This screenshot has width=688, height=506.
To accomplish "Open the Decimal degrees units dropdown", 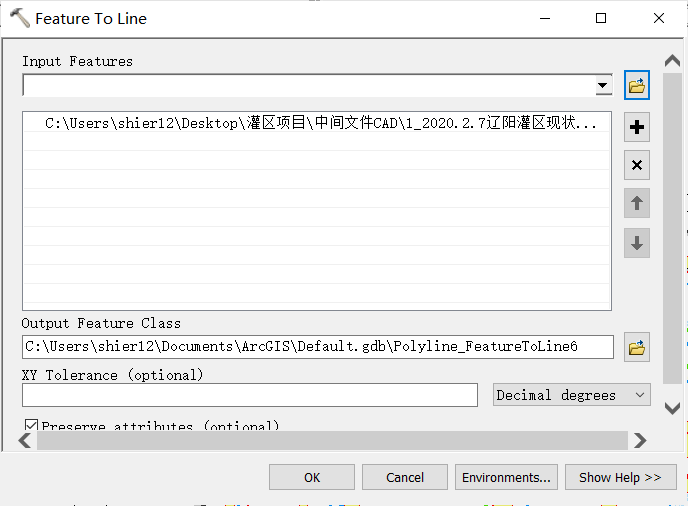I will 571,395.
